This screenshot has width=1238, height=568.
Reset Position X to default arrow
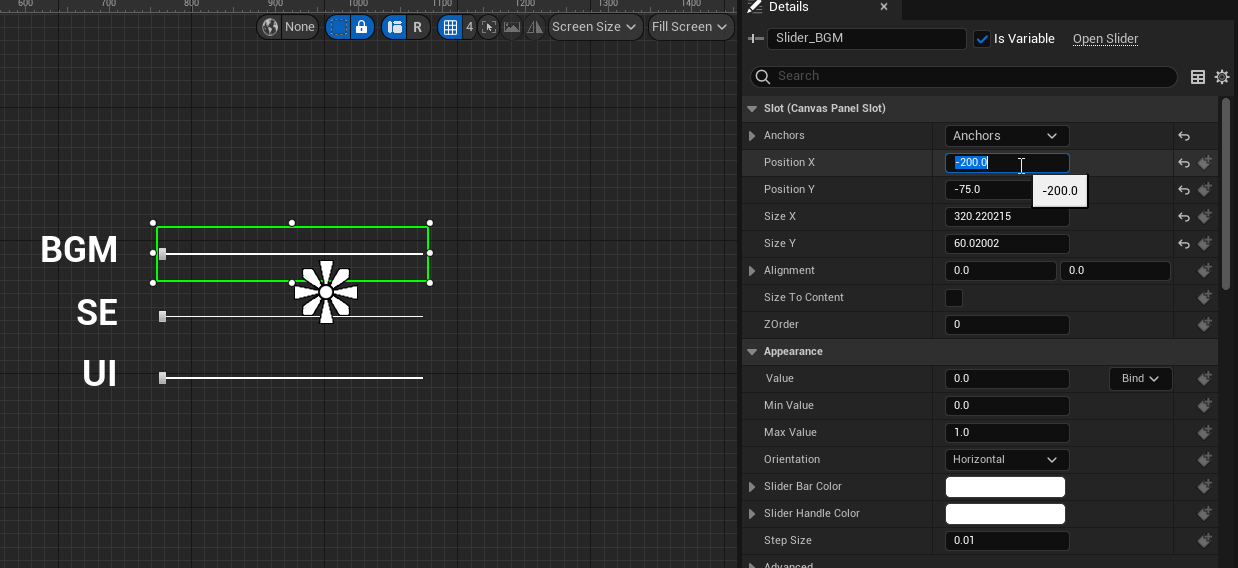pos(1184,163)
